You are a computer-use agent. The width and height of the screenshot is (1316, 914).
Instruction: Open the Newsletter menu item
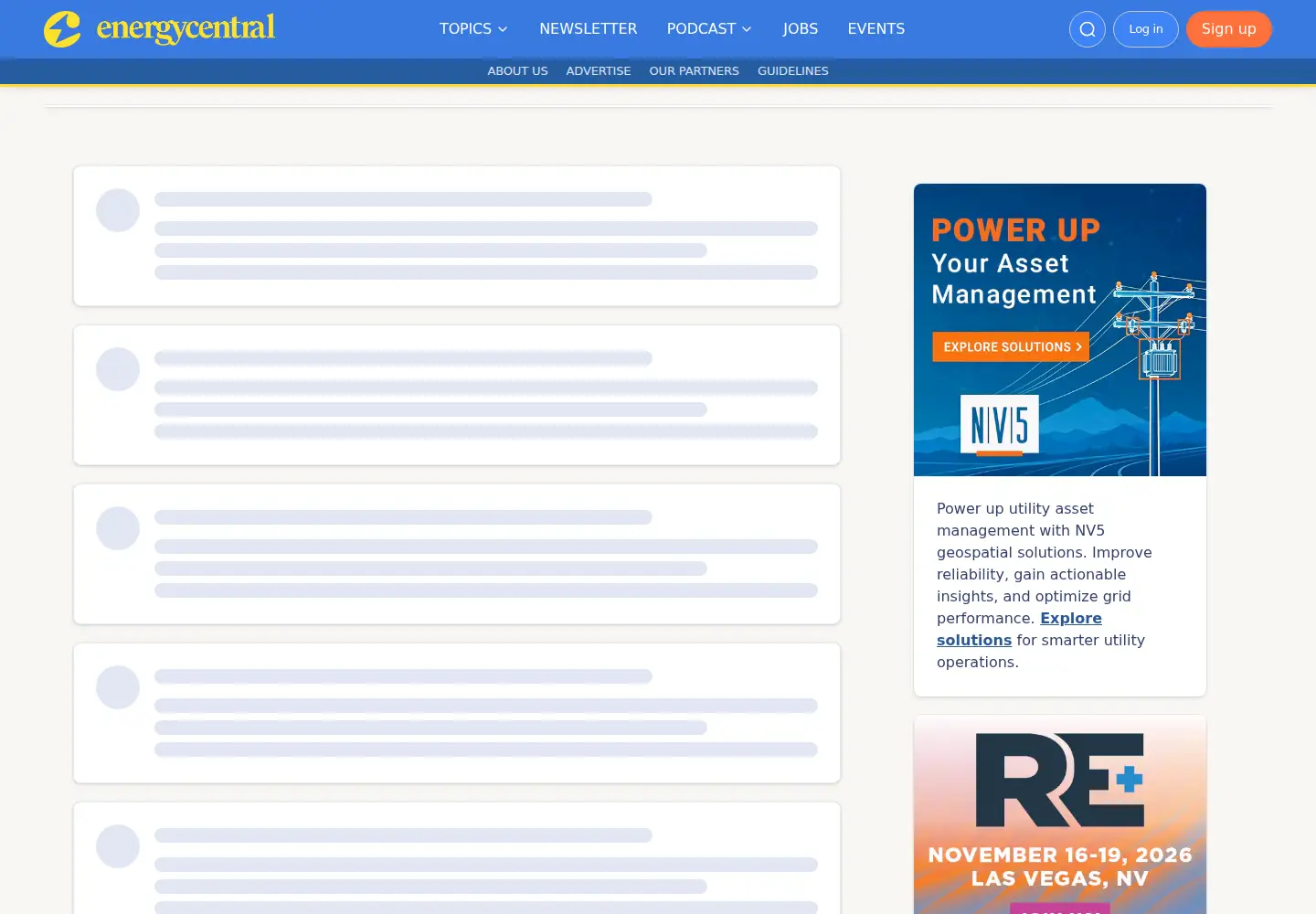click(588, 29)
